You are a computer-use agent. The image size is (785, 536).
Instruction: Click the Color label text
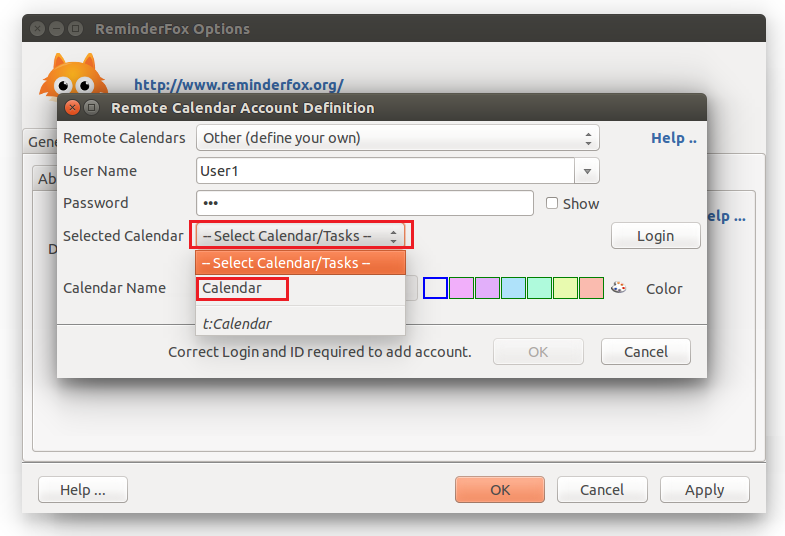(x=664, y=289)
